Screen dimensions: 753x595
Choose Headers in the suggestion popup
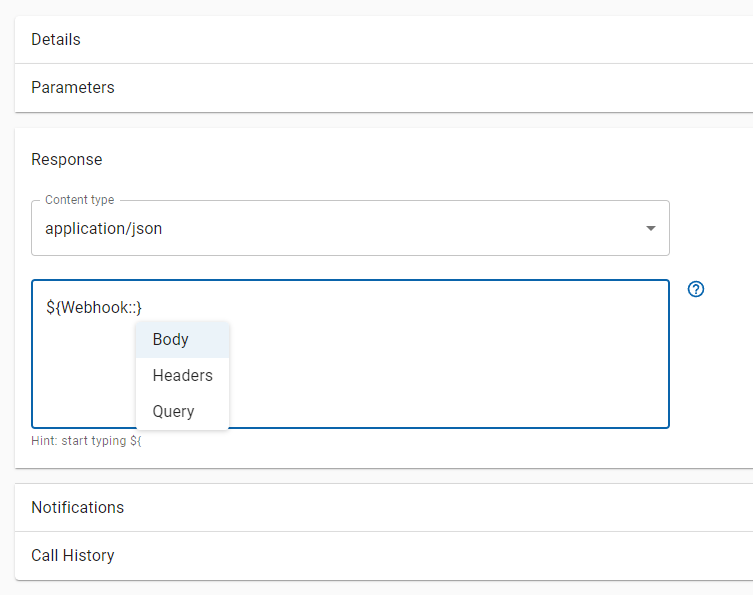(x=182, y=376)
